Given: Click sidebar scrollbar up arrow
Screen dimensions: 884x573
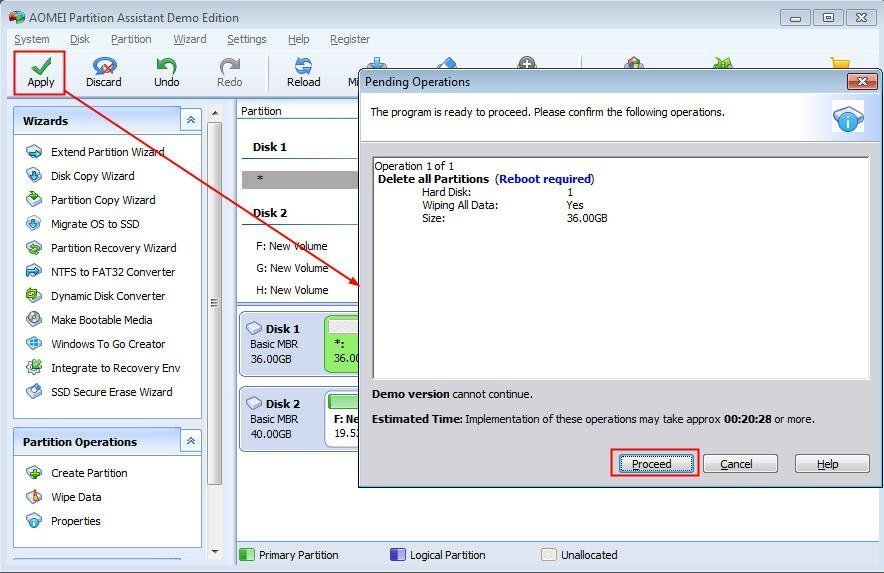Looking at the screenshot, I should (215, 113).
